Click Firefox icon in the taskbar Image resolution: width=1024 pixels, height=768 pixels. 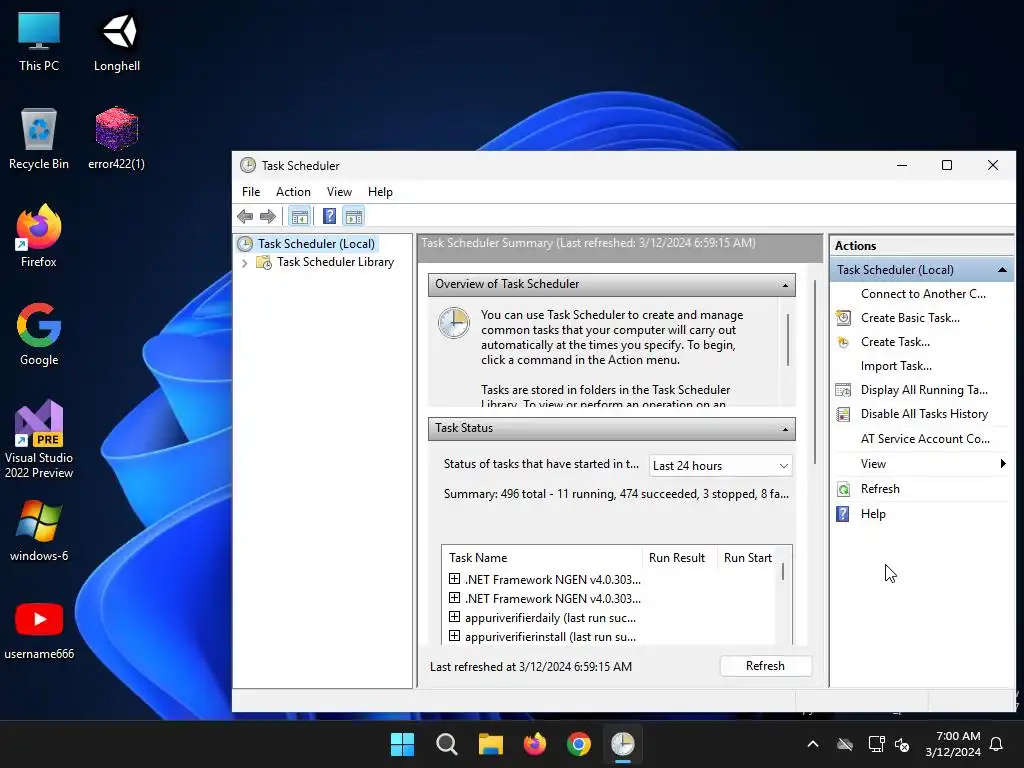[535, 744]
